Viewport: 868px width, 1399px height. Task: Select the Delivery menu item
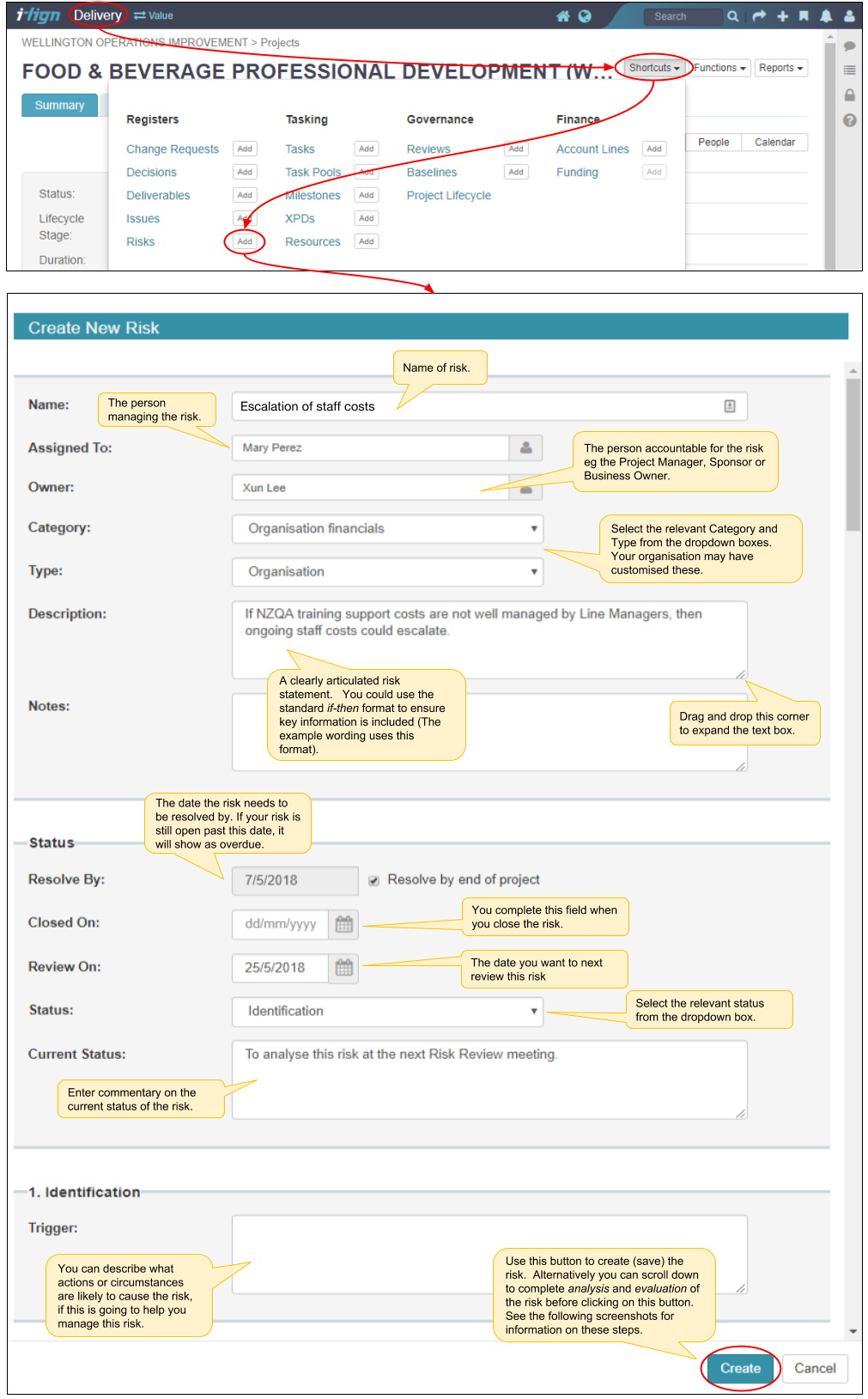pos(97,15)
